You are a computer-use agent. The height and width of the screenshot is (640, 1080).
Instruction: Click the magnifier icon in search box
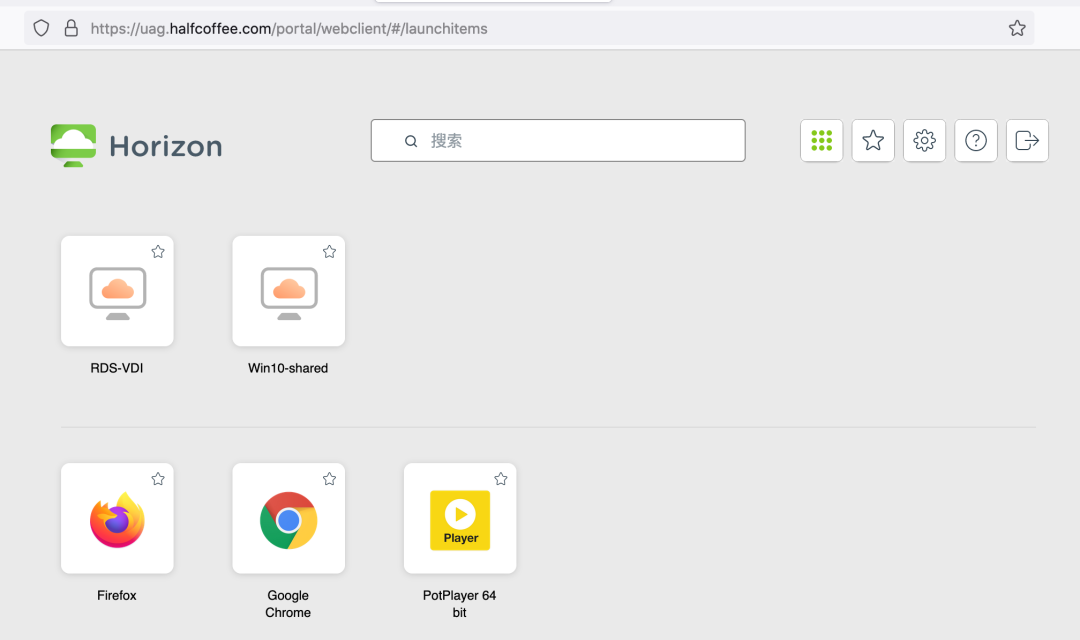point(411,141)
